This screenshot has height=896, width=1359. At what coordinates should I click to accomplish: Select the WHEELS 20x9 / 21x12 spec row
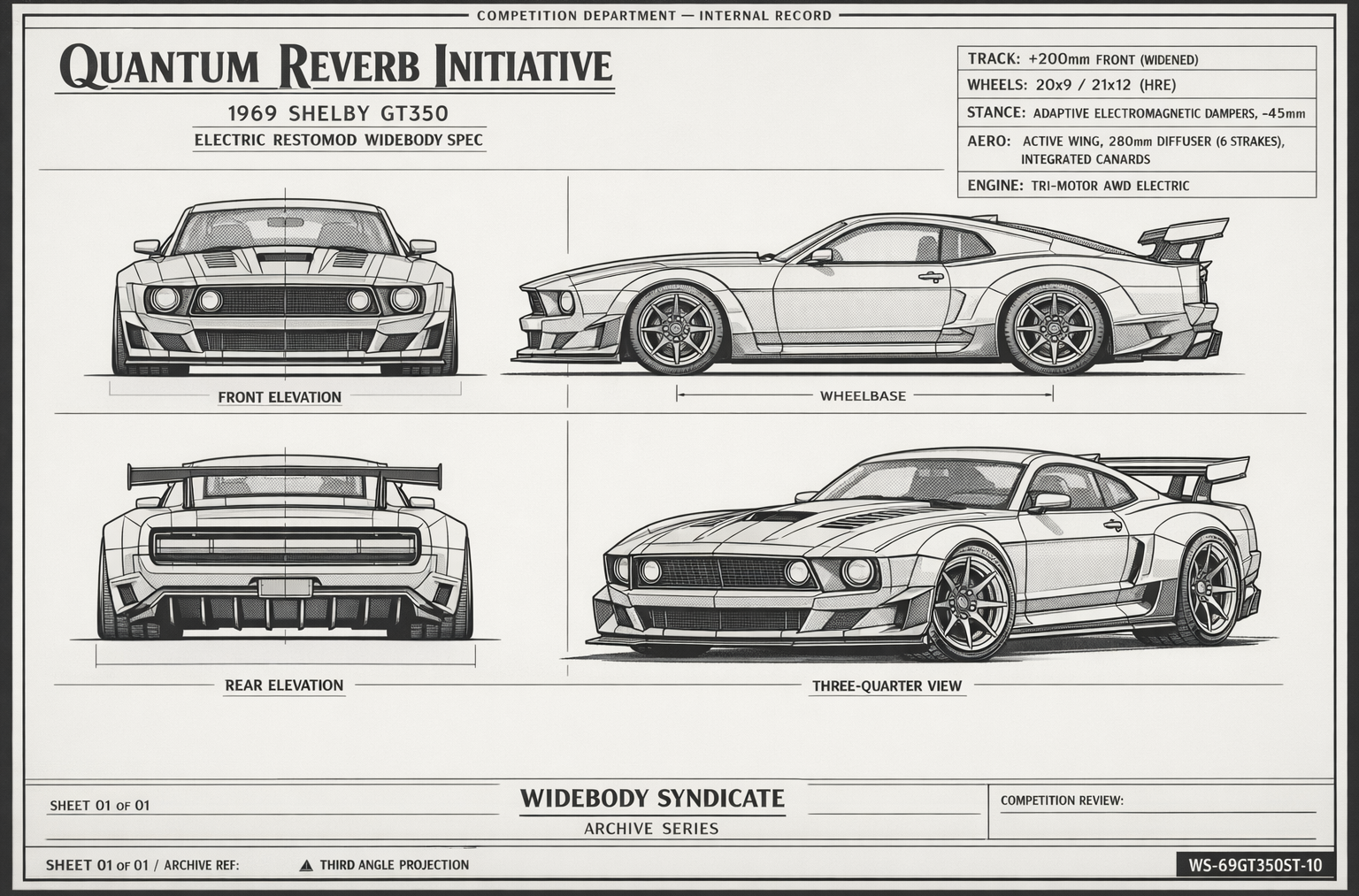point(1137,86)
